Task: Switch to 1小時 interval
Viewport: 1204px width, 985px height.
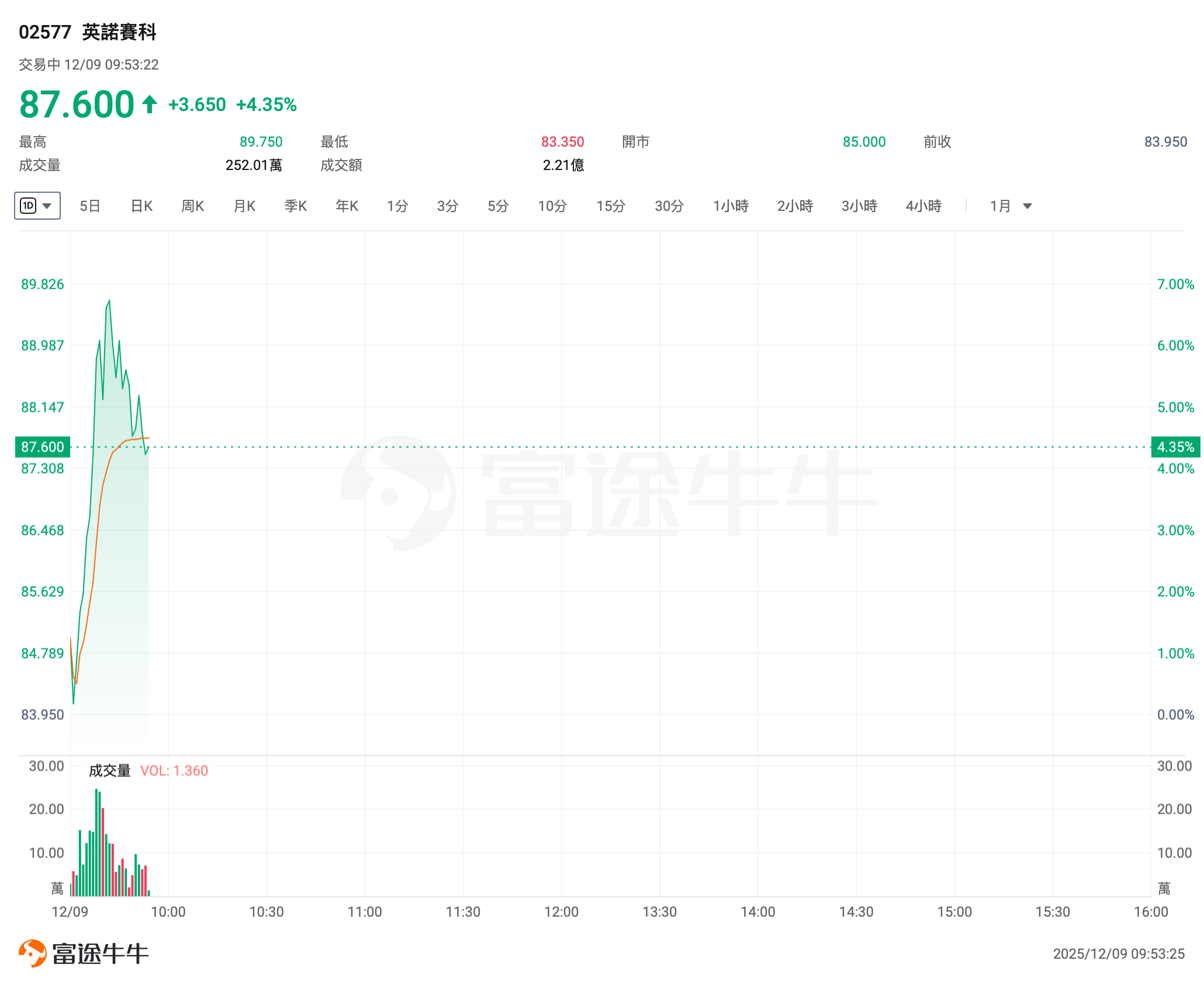Action: tap(731, 206)
